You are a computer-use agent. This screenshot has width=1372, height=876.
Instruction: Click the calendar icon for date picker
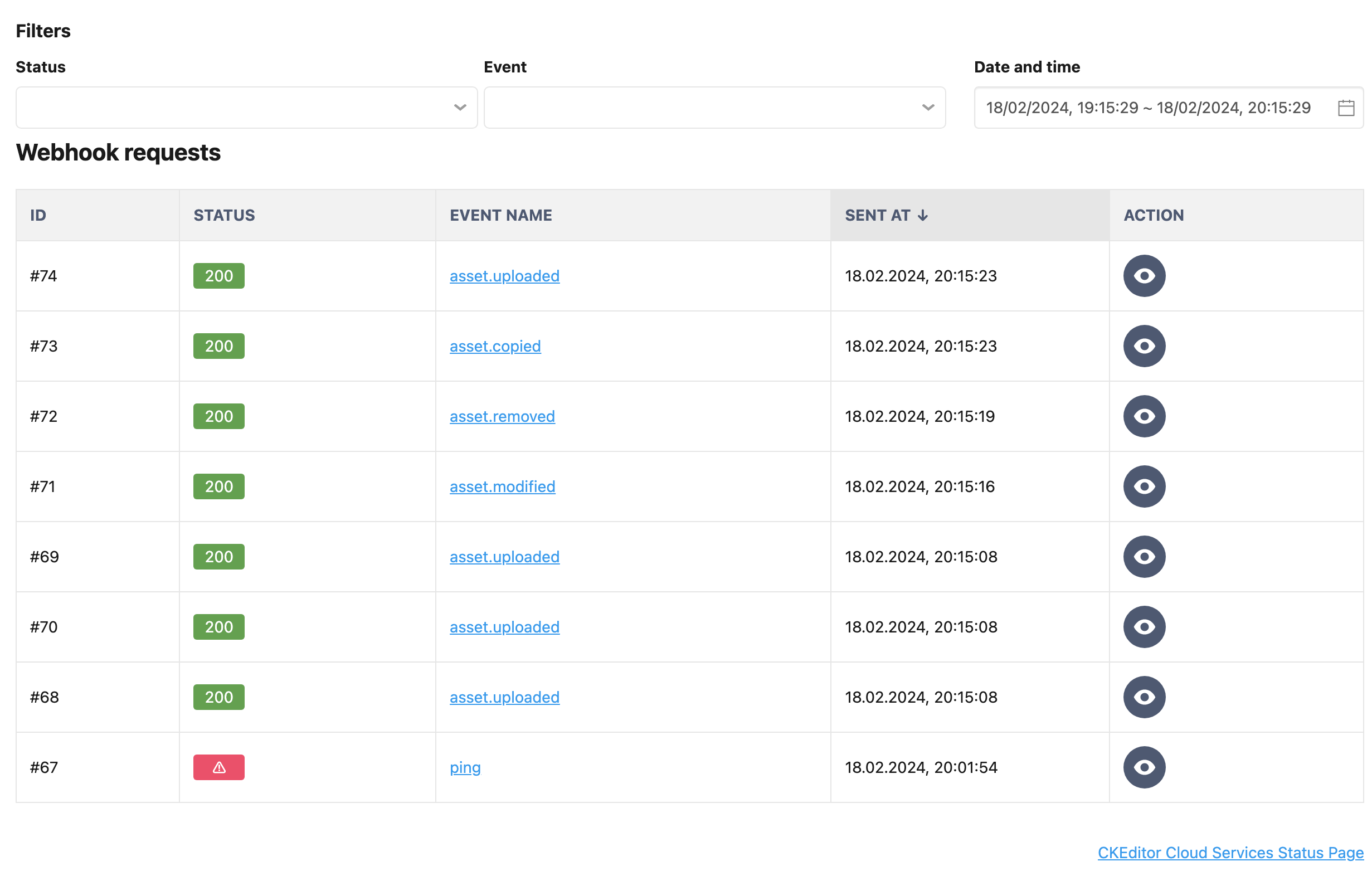coord(1347,107)
